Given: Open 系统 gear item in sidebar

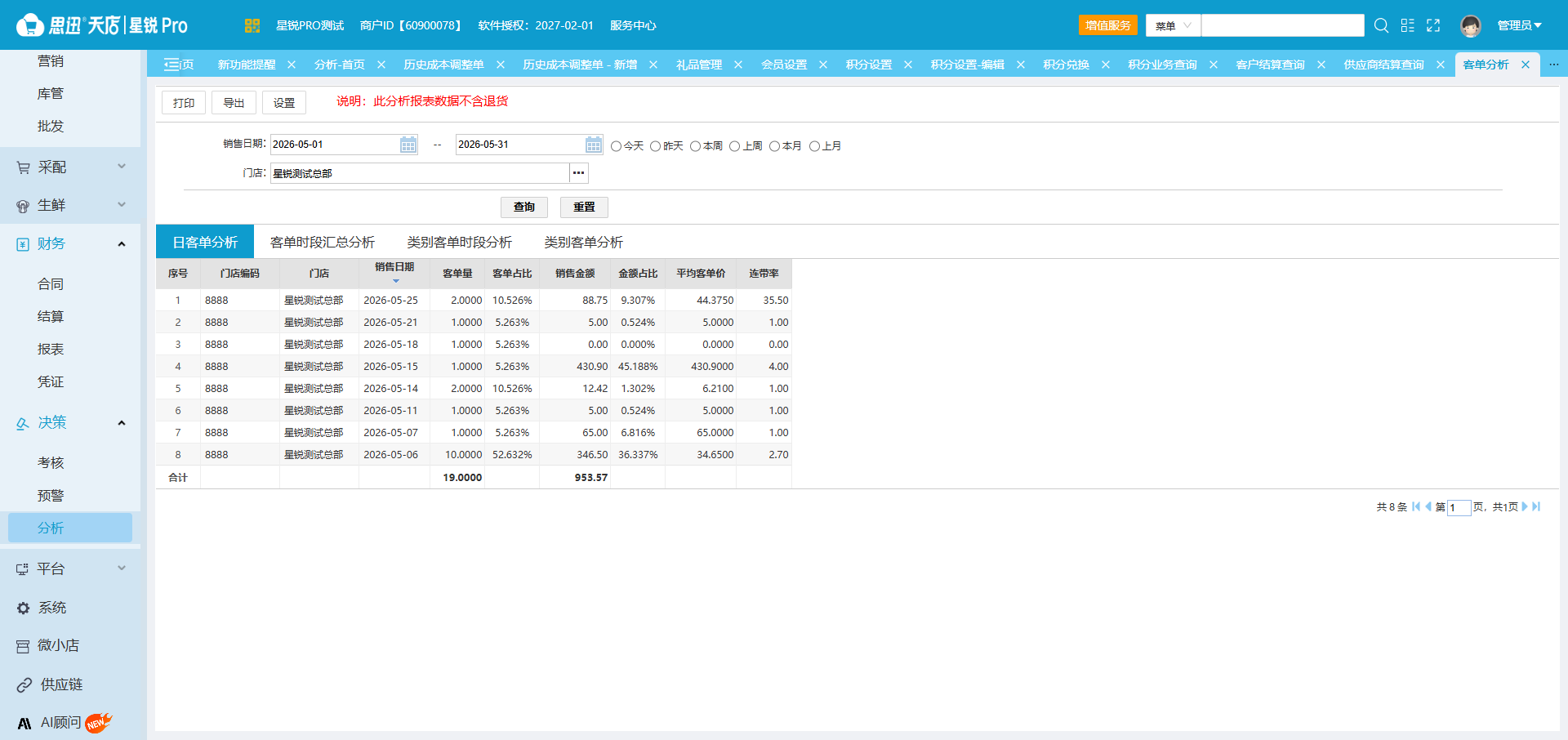Looking at the screenshot, I should pyautogui.click(x=52, y=608).
